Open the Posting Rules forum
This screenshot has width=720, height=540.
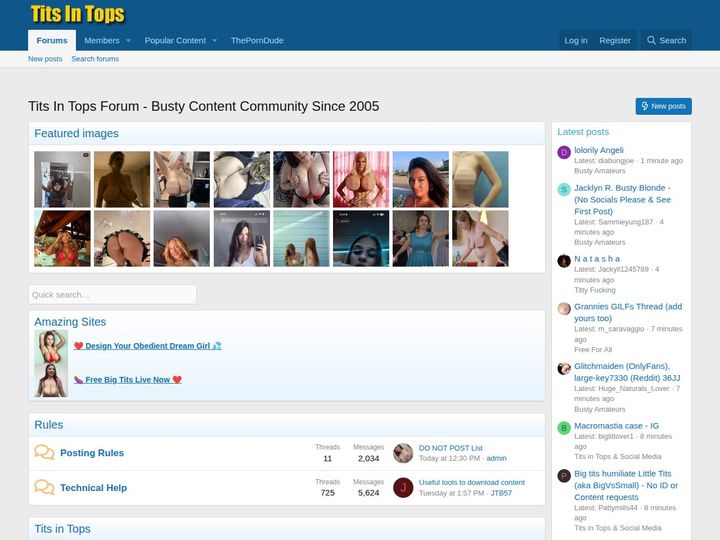coord(92,453)
